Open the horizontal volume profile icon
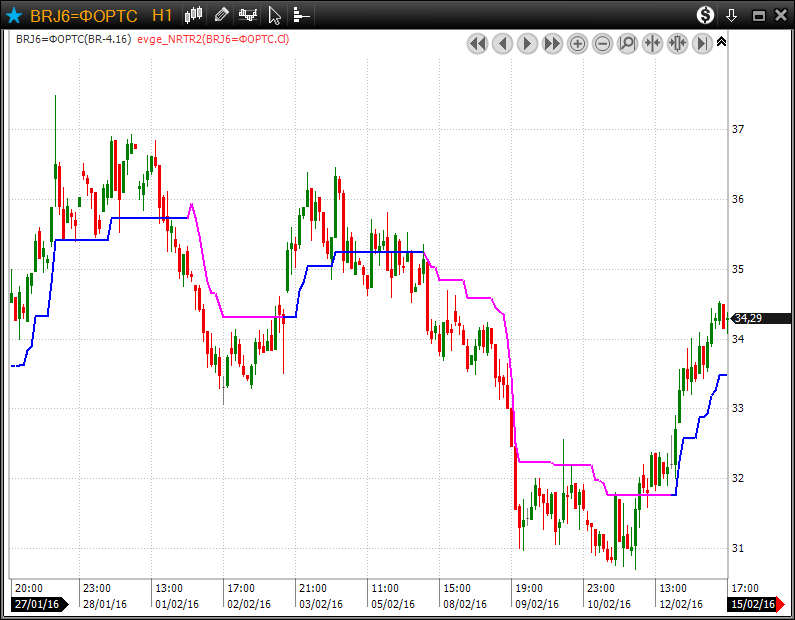 (x=301, y=15)
